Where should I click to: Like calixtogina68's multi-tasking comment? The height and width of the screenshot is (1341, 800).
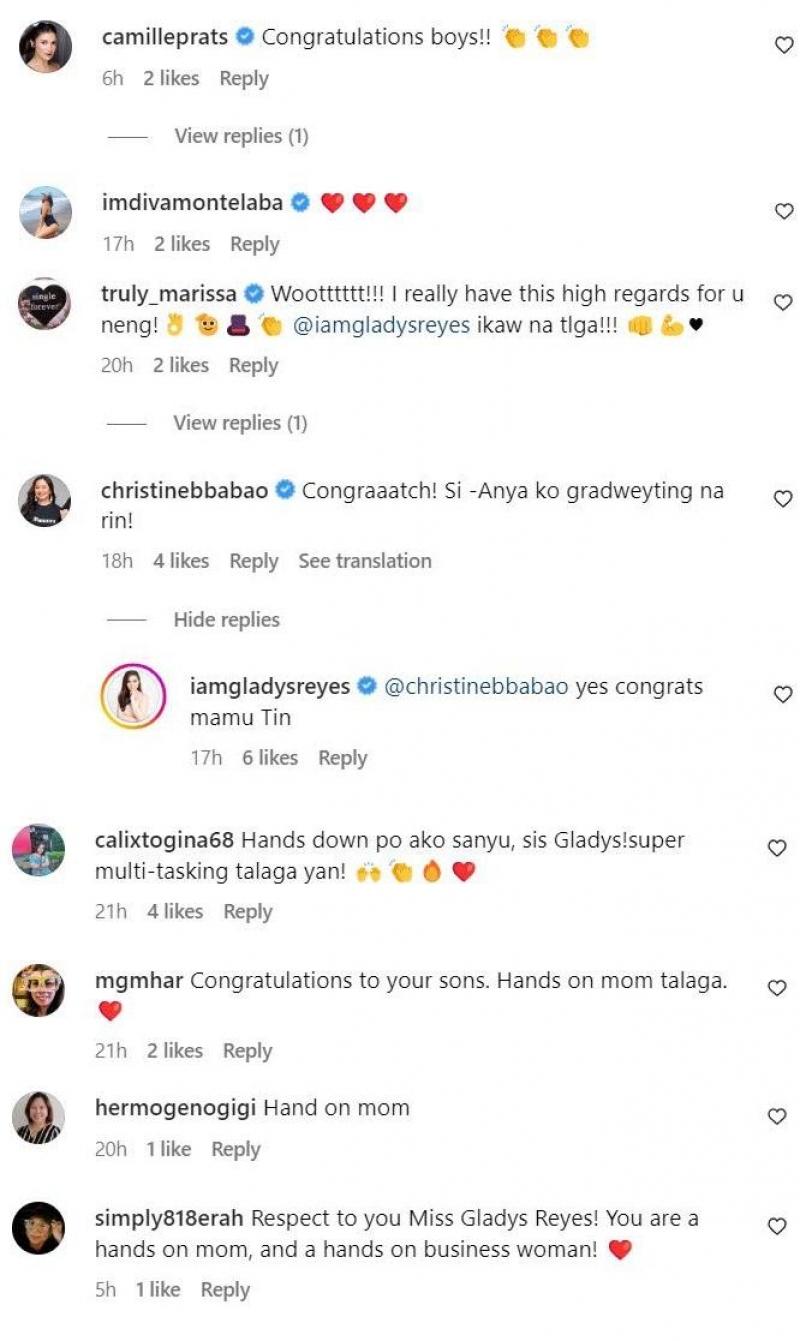point(777,848)
